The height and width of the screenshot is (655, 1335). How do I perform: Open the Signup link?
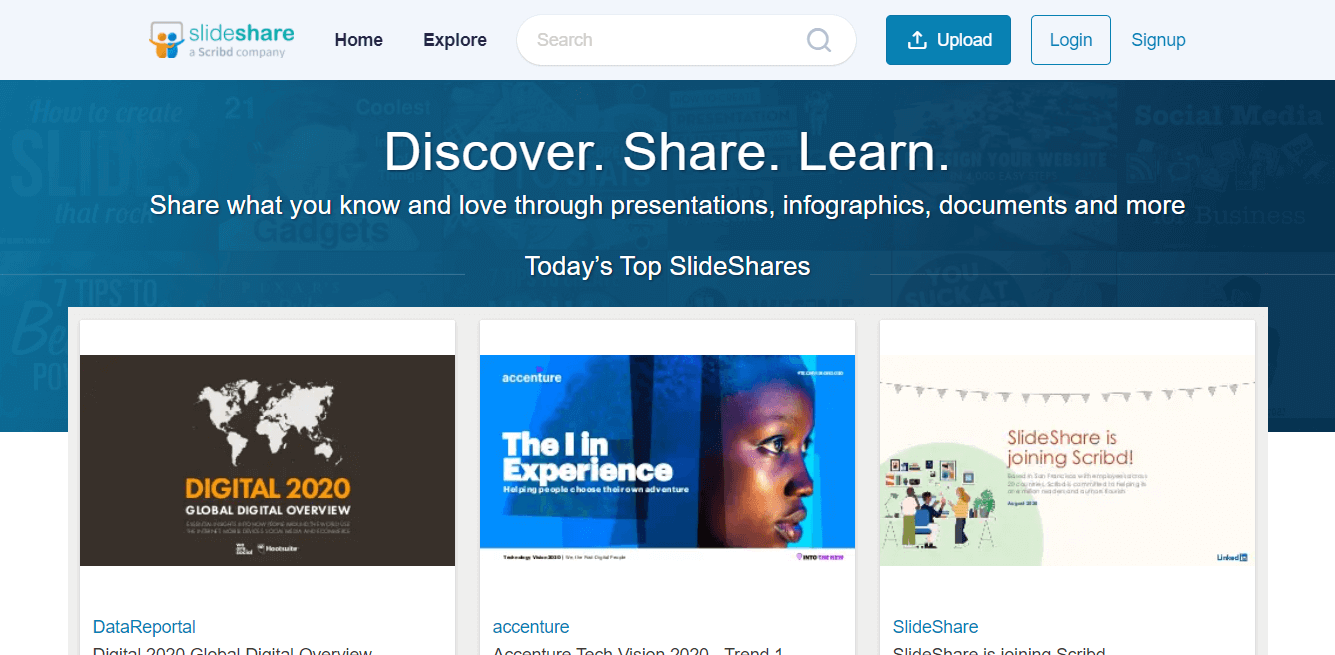pyautogui.click(x=1158, y=40)
